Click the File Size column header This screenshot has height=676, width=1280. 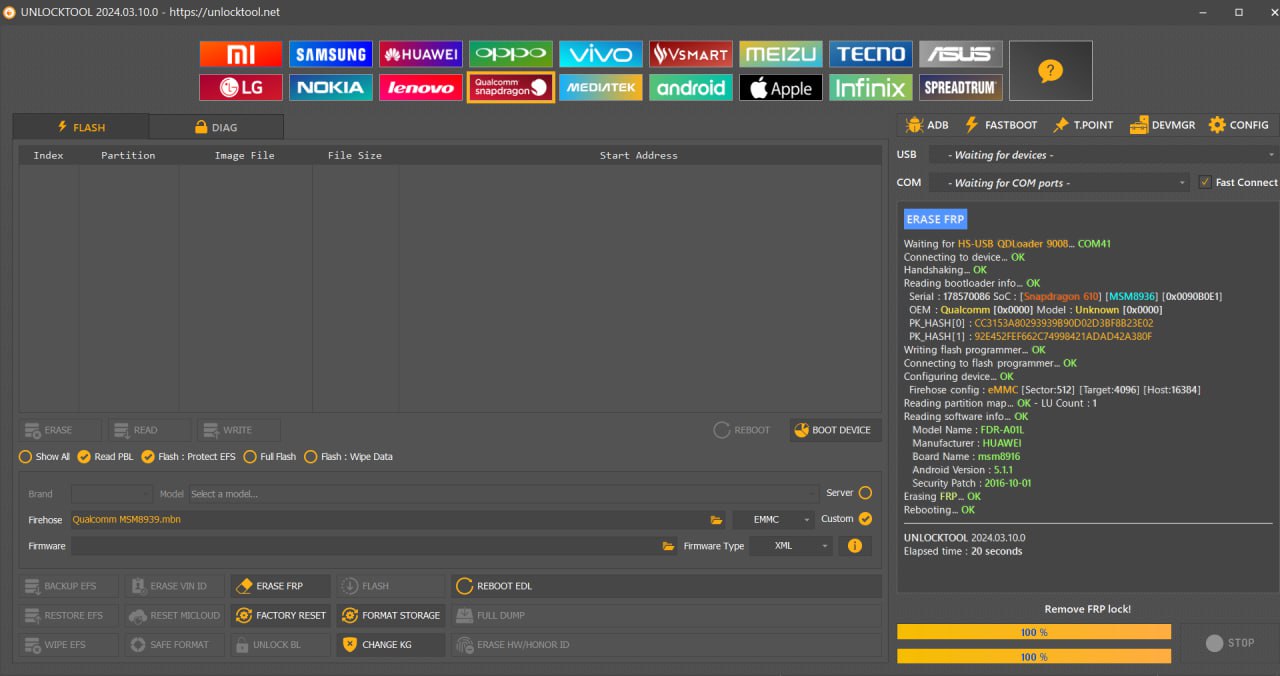click(x=355, y=155)
